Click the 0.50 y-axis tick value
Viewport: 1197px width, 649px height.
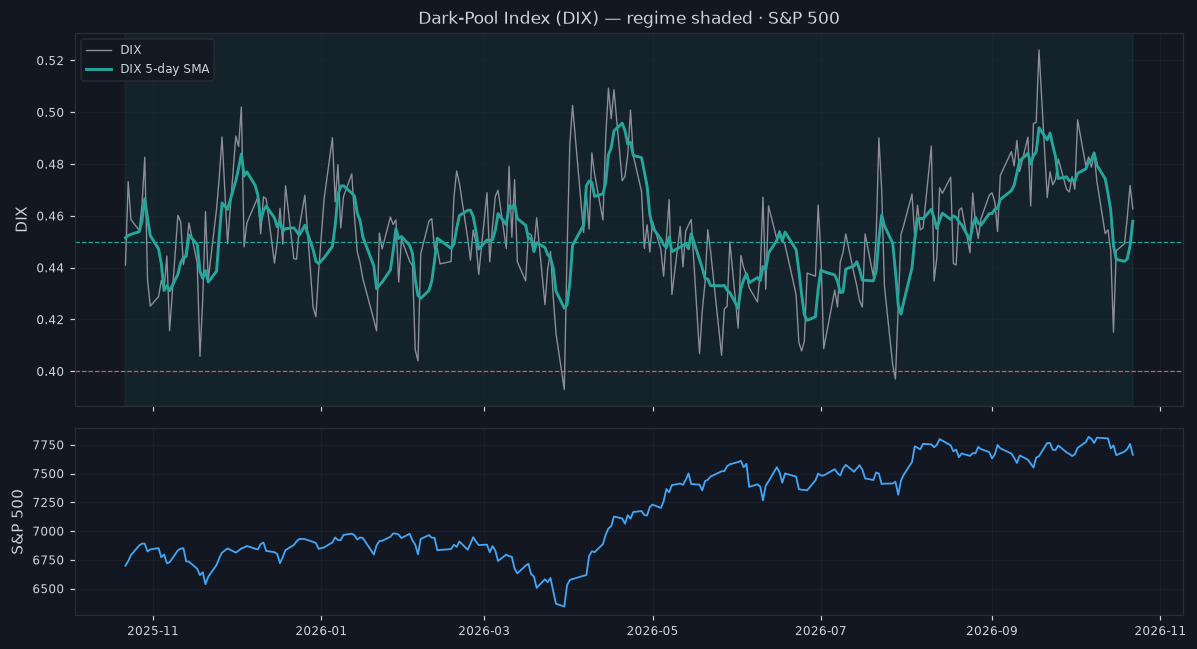coord(50,113)
